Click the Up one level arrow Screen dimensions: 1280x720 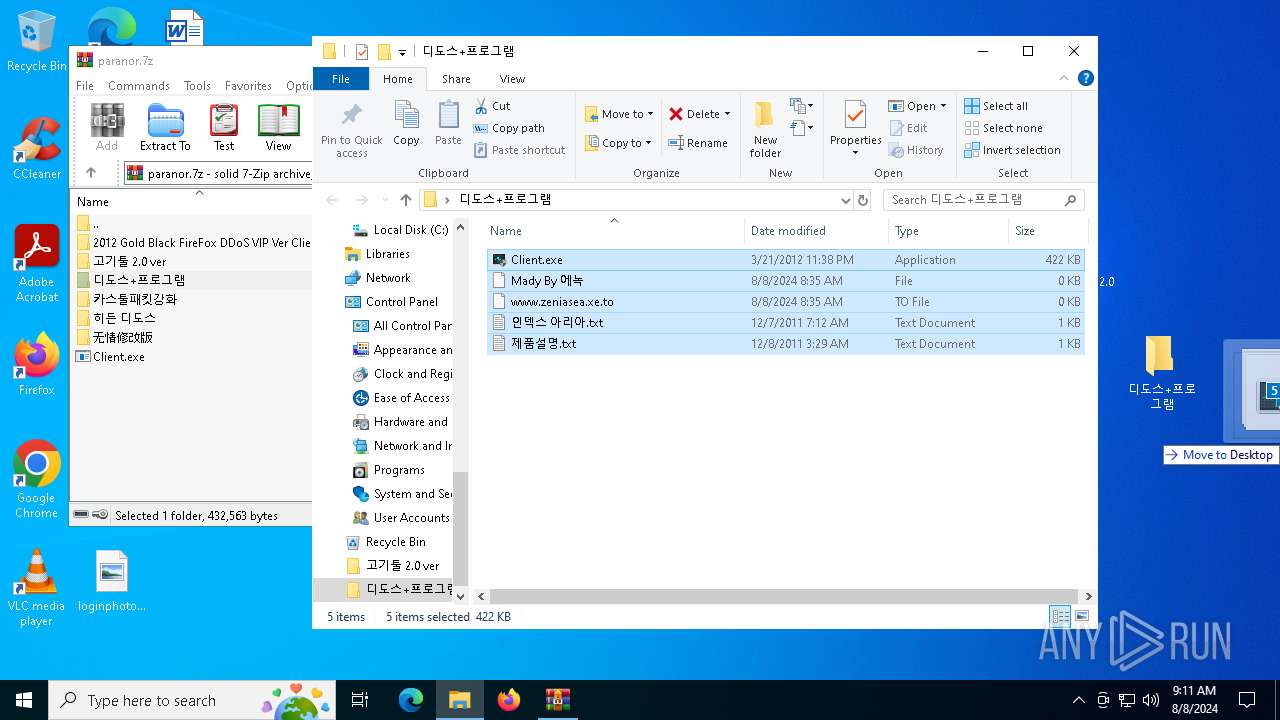405,200
